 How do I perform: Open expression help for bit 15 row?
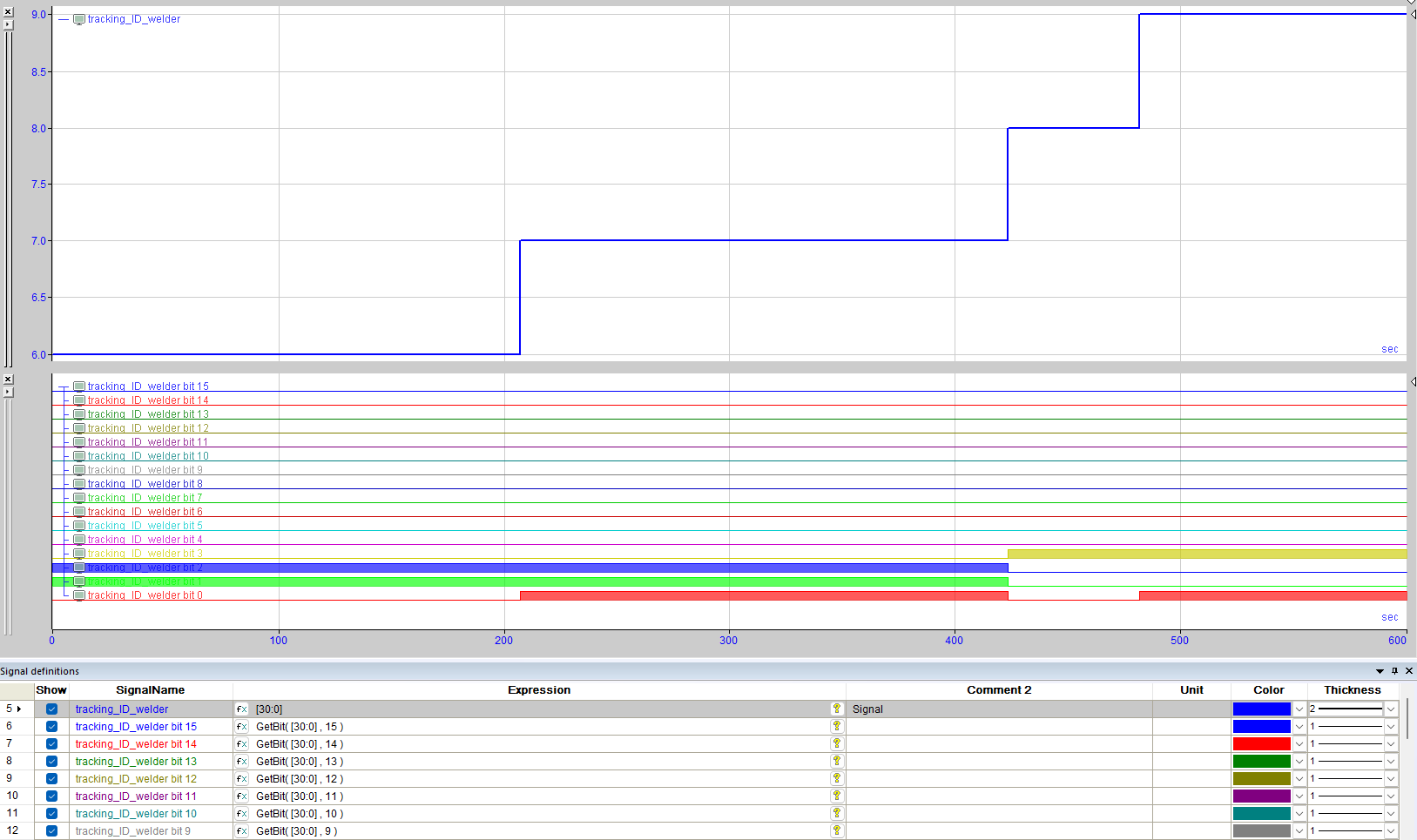click(x=837, y=727)
